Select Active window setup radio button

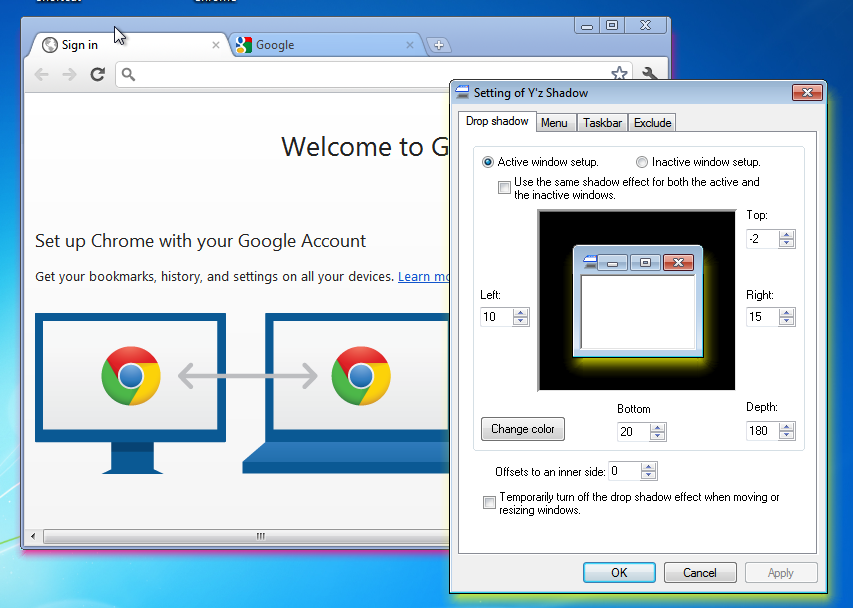pos(488,162)
